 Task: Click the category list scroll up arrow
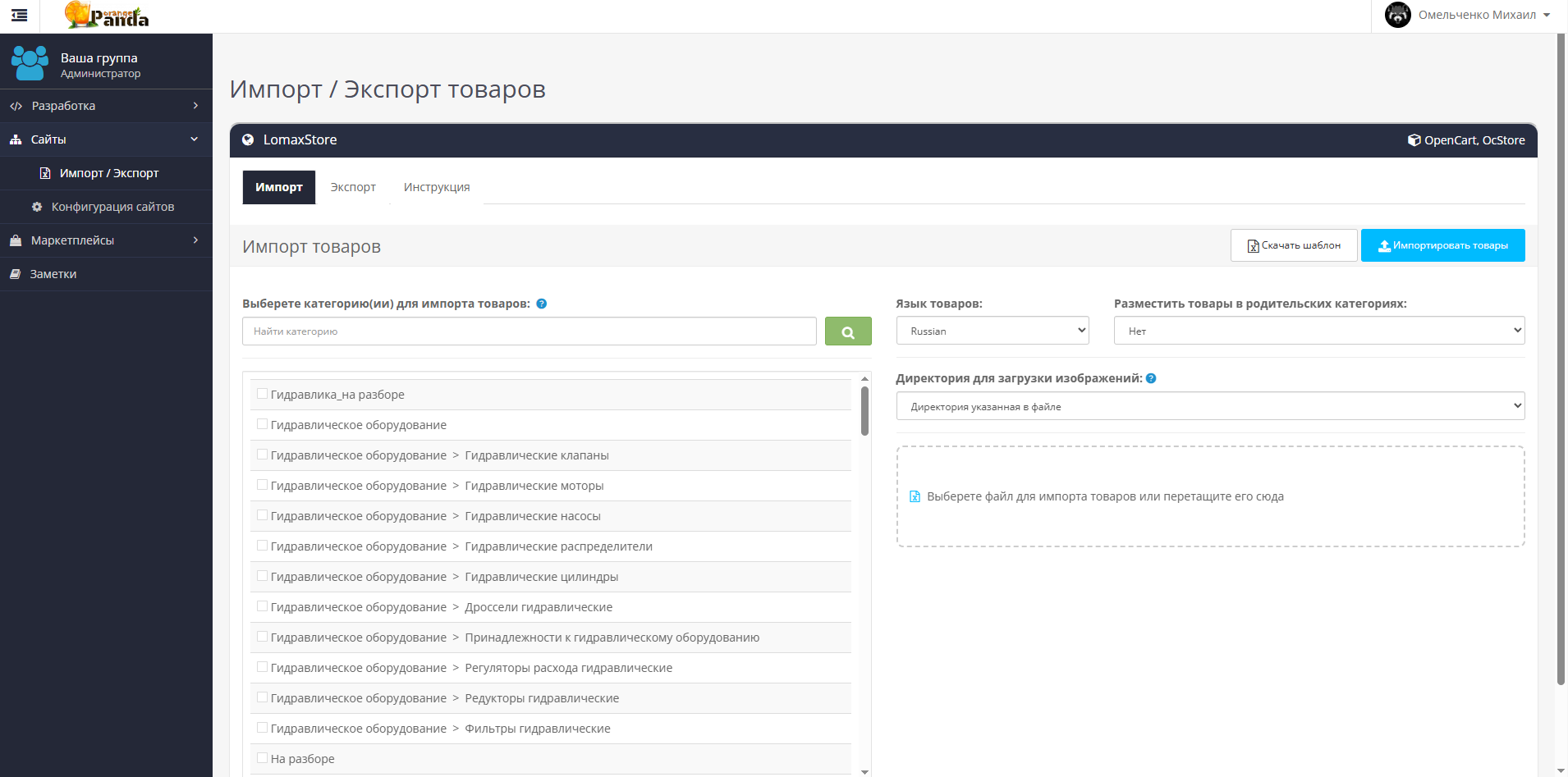865,378
